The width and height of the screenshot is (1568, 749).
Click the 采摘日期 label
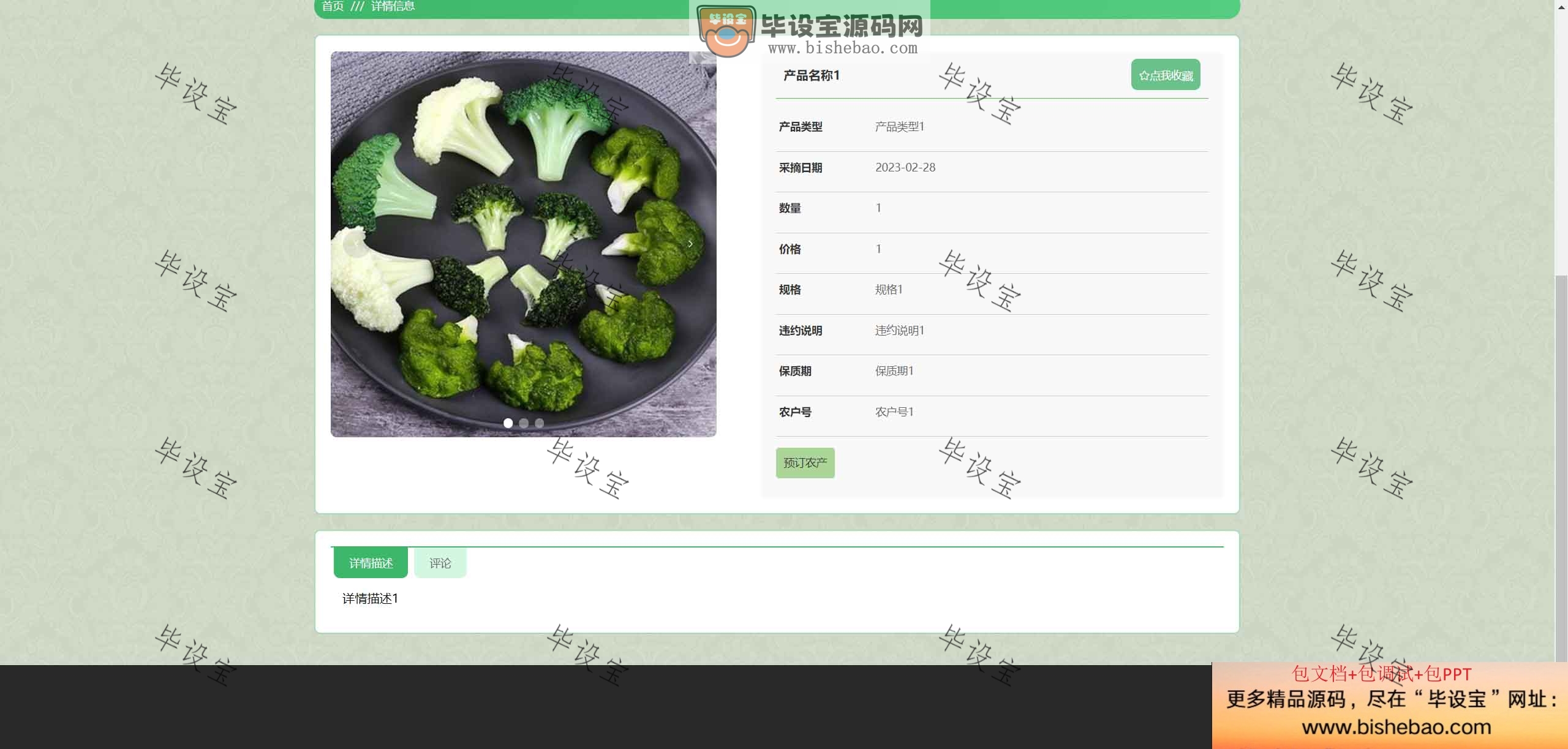pos(800,168)
